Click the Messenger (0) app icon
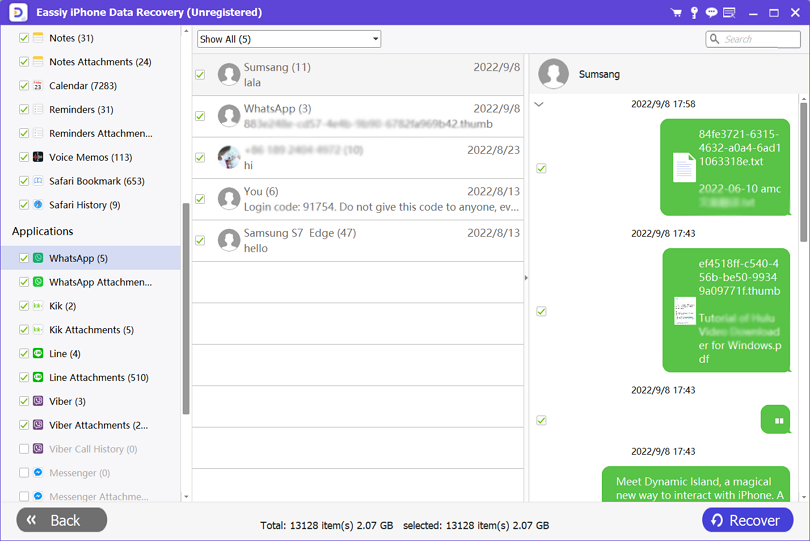The height and width of the screenshot is (541, 810). 38,472
